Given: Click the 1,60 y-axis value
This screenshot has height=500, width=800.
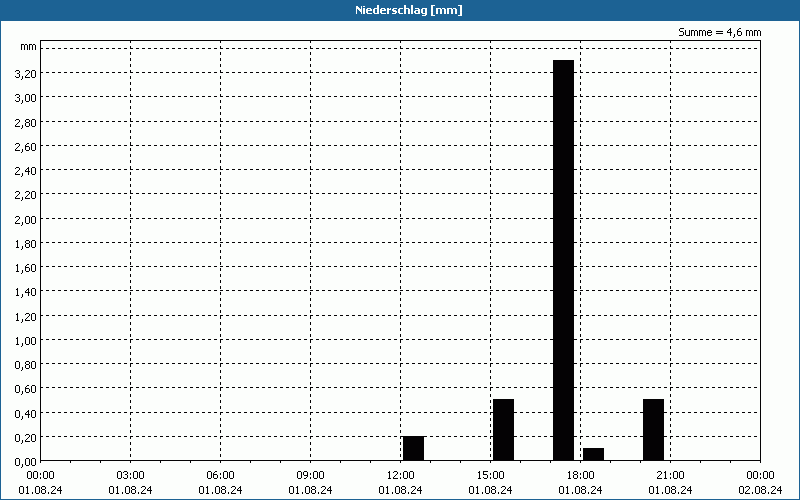Looking at the screenshot, I should [x=26, y=268].
